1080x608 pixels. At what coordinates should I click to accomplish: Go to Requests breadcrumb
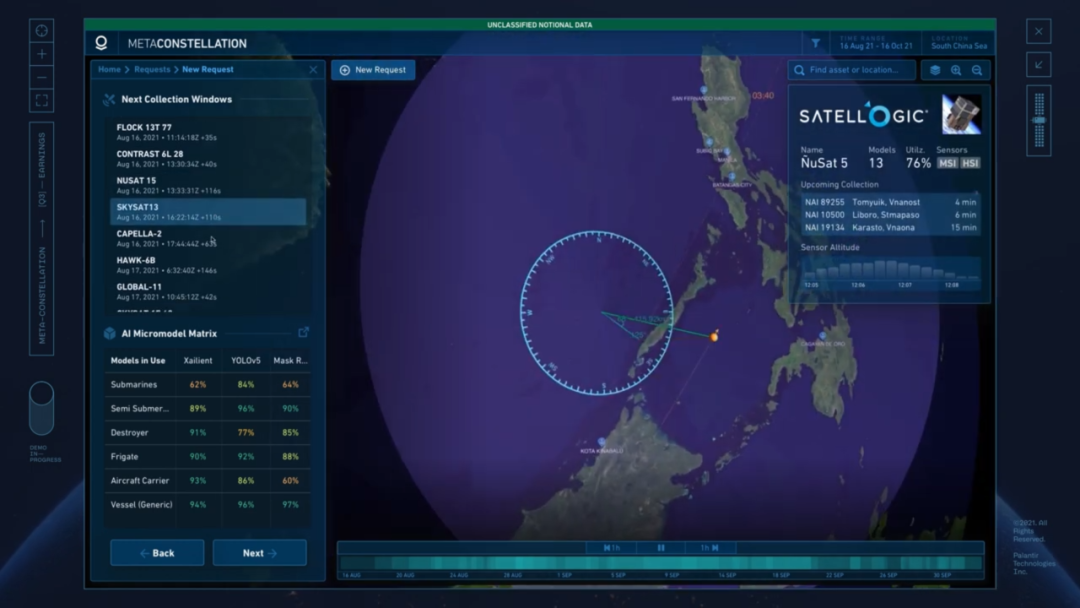click(x=152, y=70)
